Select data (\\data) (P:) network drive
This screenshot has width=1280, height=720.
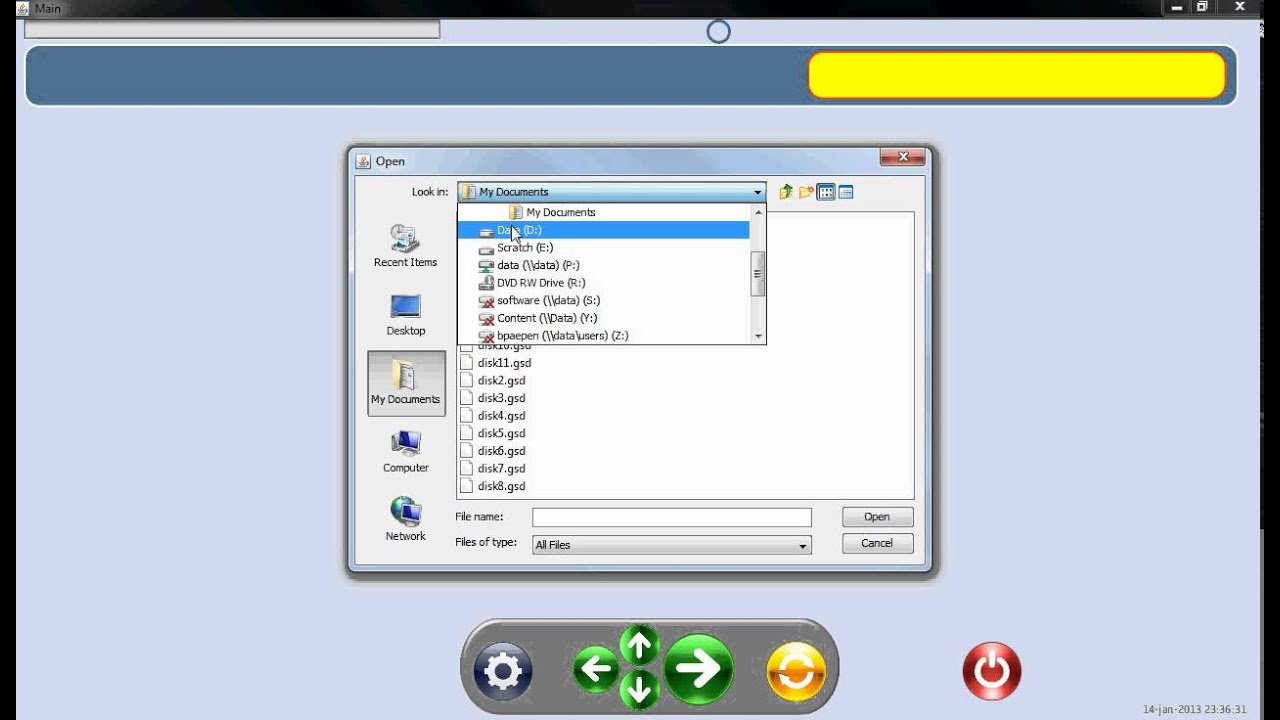point(603,265)
